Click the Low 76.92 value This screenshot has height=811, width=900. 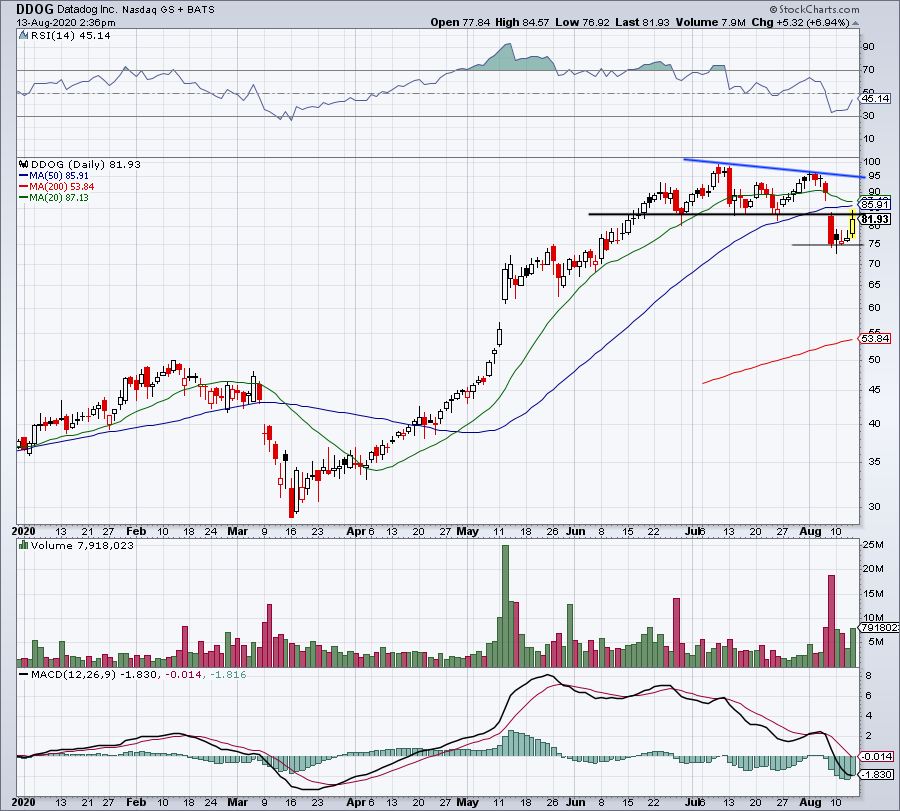tap(582, 22)
